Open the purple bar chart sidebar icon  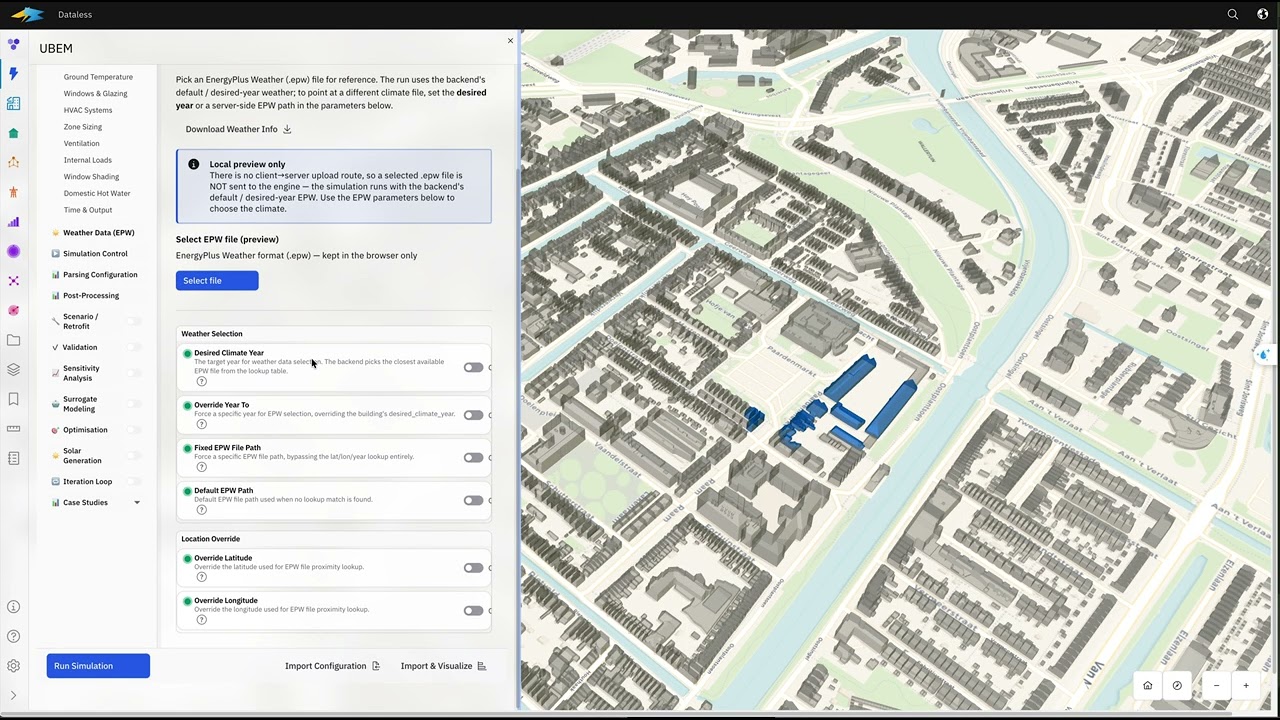point(13,222)
